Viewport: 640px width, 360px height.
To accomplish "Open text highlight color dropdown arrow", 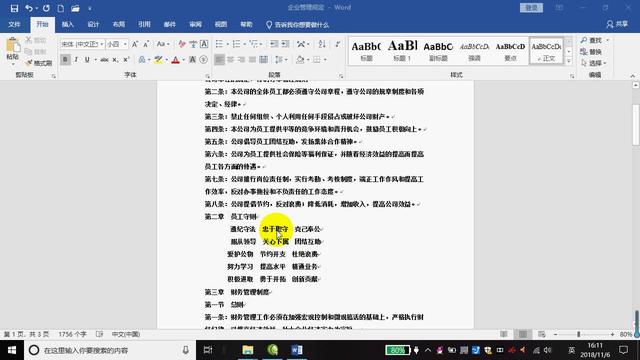I will tap(167, 60).
